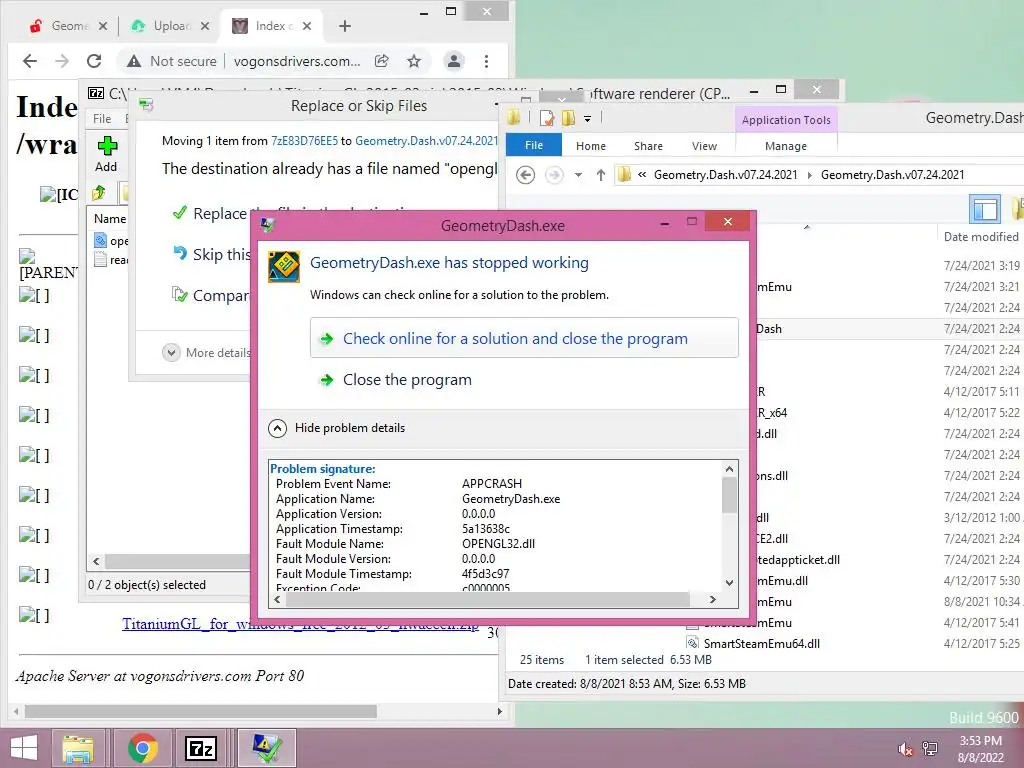Close the Geome browser tab
Viewport: 1024px width, 768px height.
pyautogui.click(x=103, y=26)
